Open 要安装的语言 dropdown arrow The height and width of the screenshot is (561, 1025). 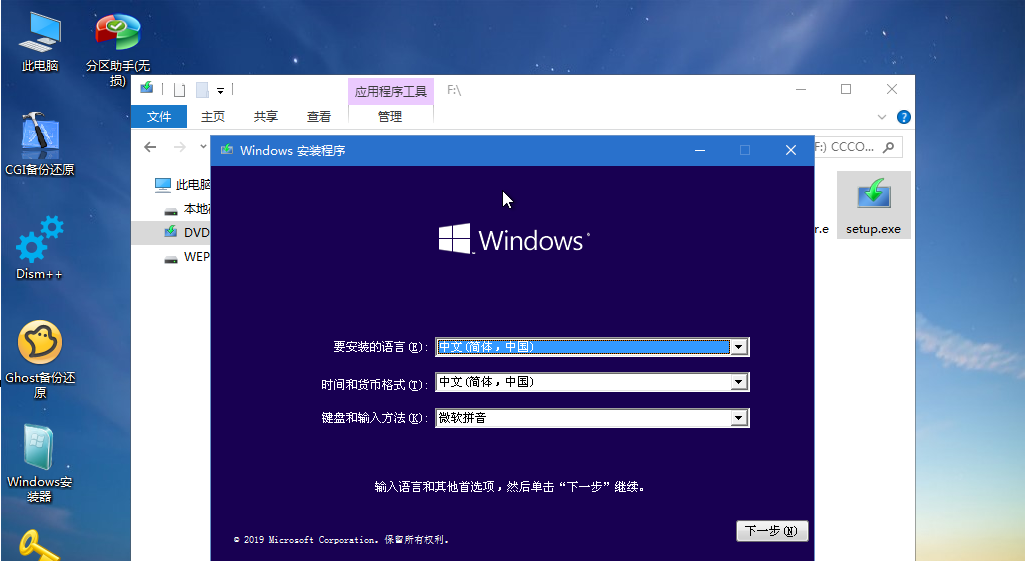point(739,347)
